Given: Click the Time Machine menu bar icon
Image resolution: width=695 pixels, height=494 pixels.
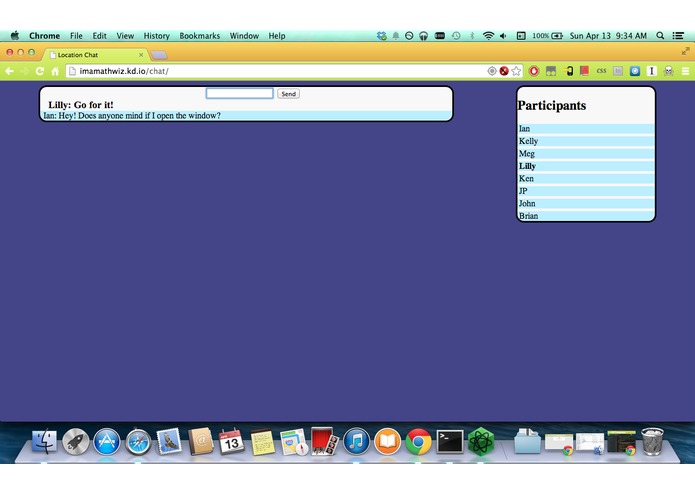Looking at the screenshot, I should coord(456,36).
